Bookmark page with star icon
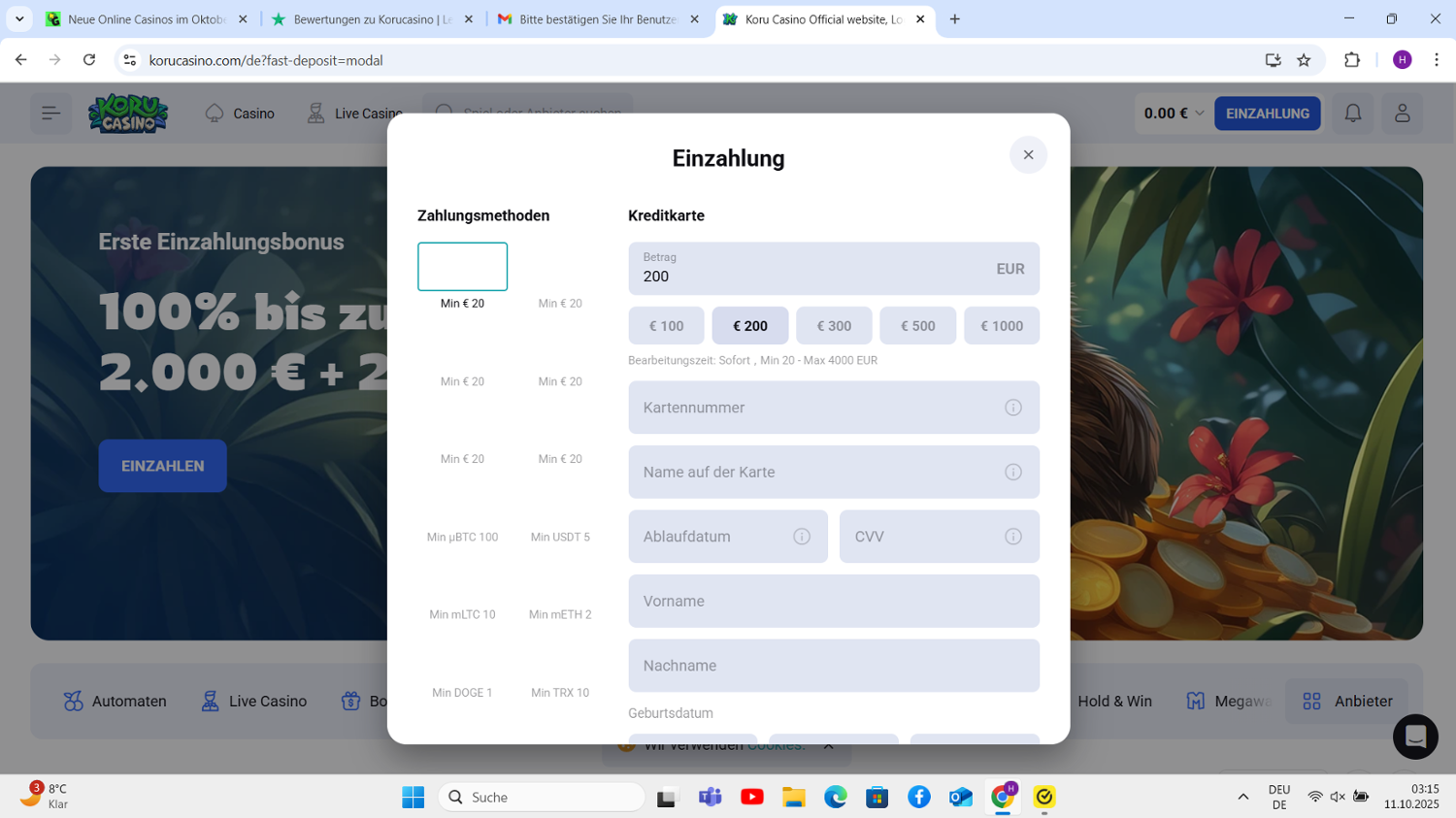The height and width of the screenshot is (818, 1456). click(x=1304, y=60)
